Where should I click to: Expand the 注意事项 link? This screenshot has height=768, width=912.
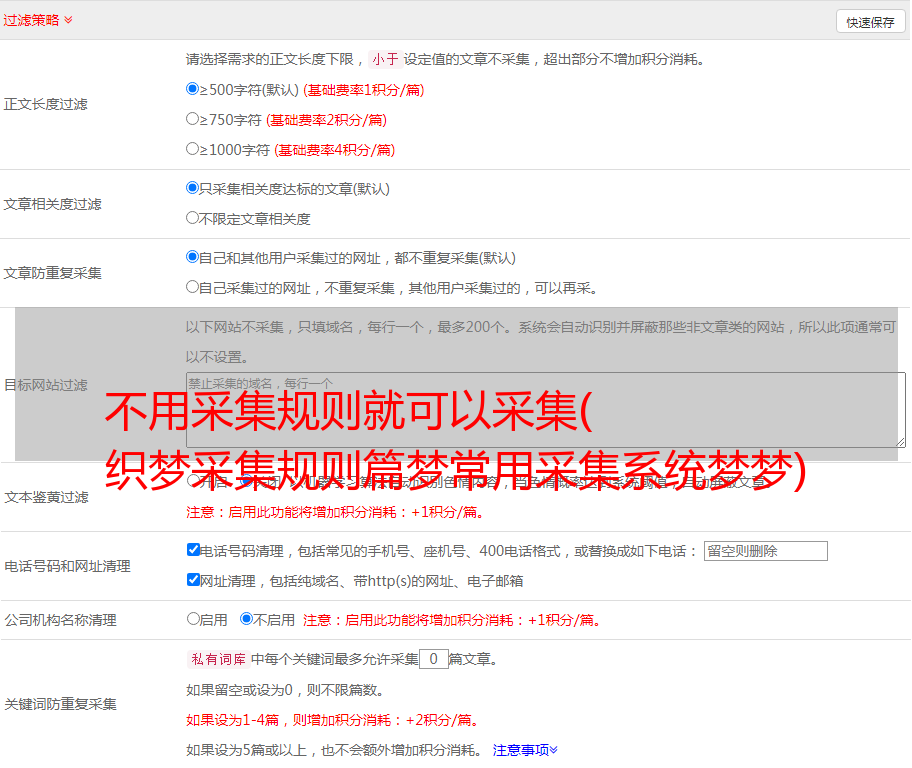pos(525,750)
